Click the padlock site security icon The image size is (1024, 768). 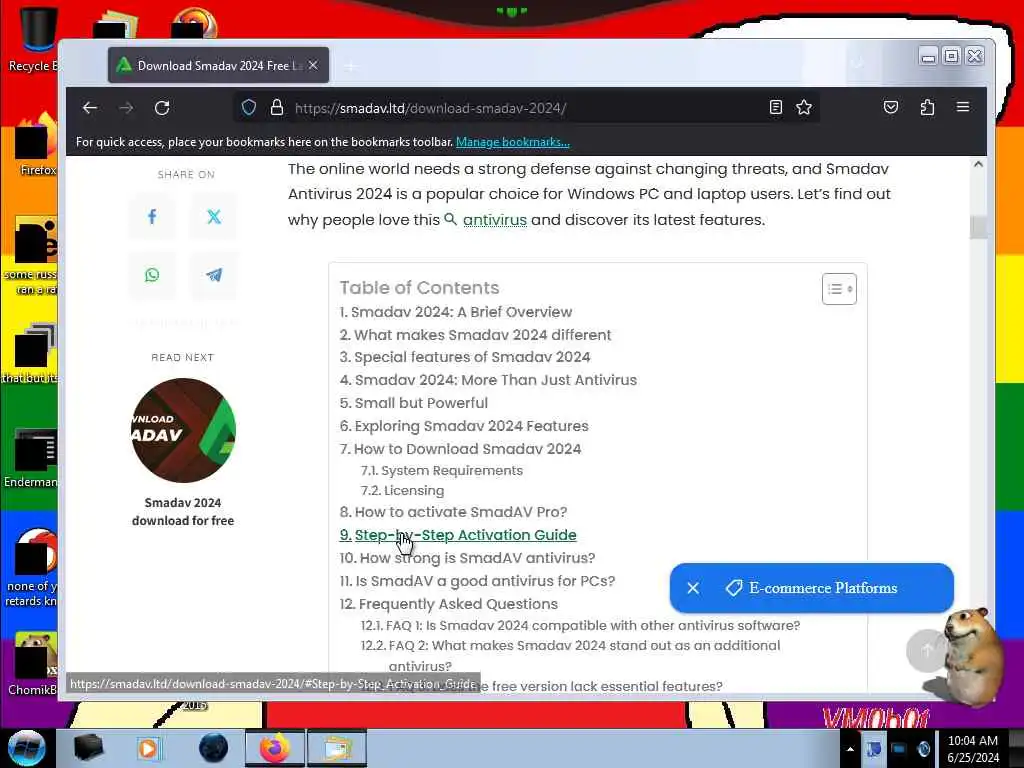pyautogui.click(x=277, y=108)
